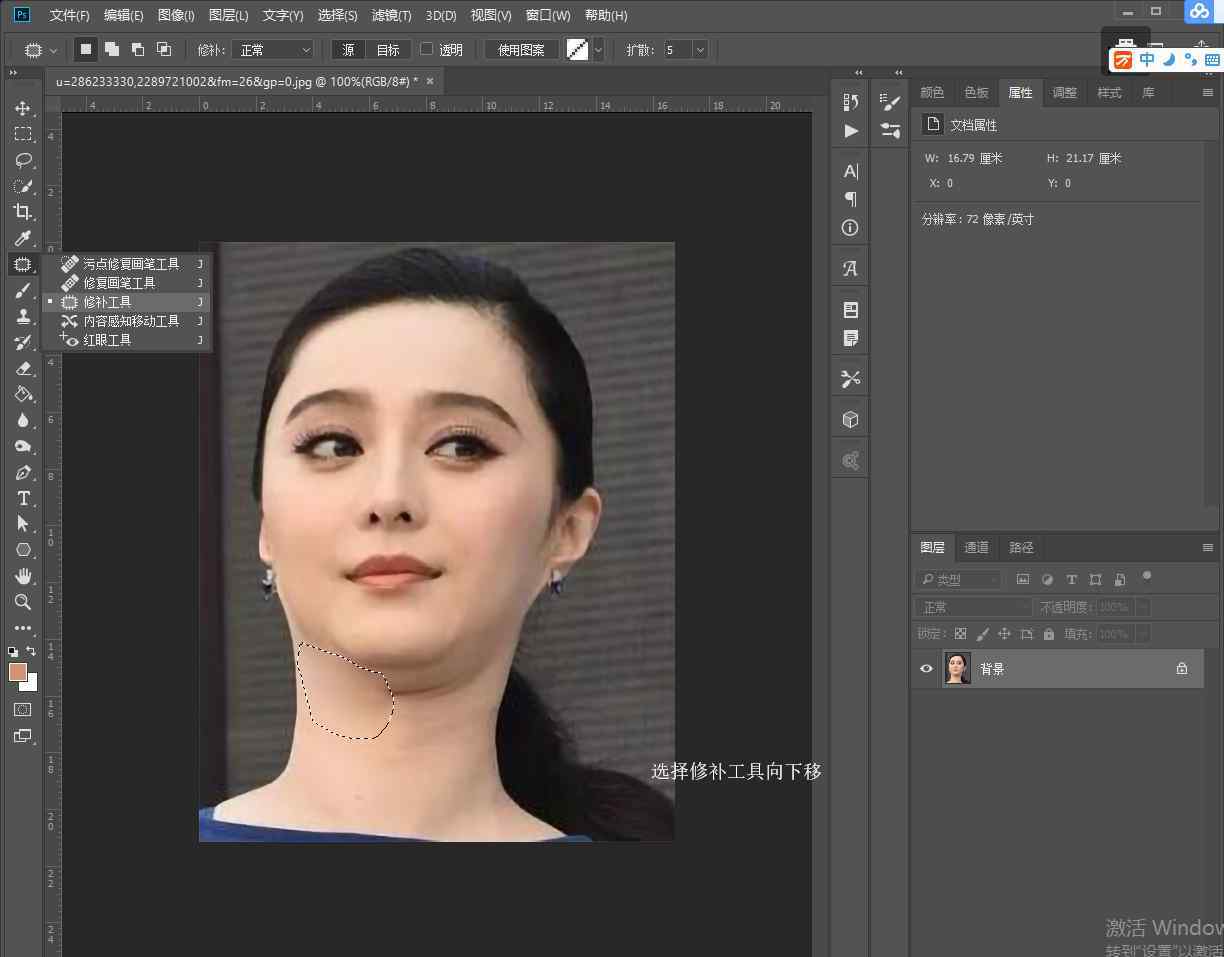
Task: Select the Eyedropper tool
Action: [22, 238]
